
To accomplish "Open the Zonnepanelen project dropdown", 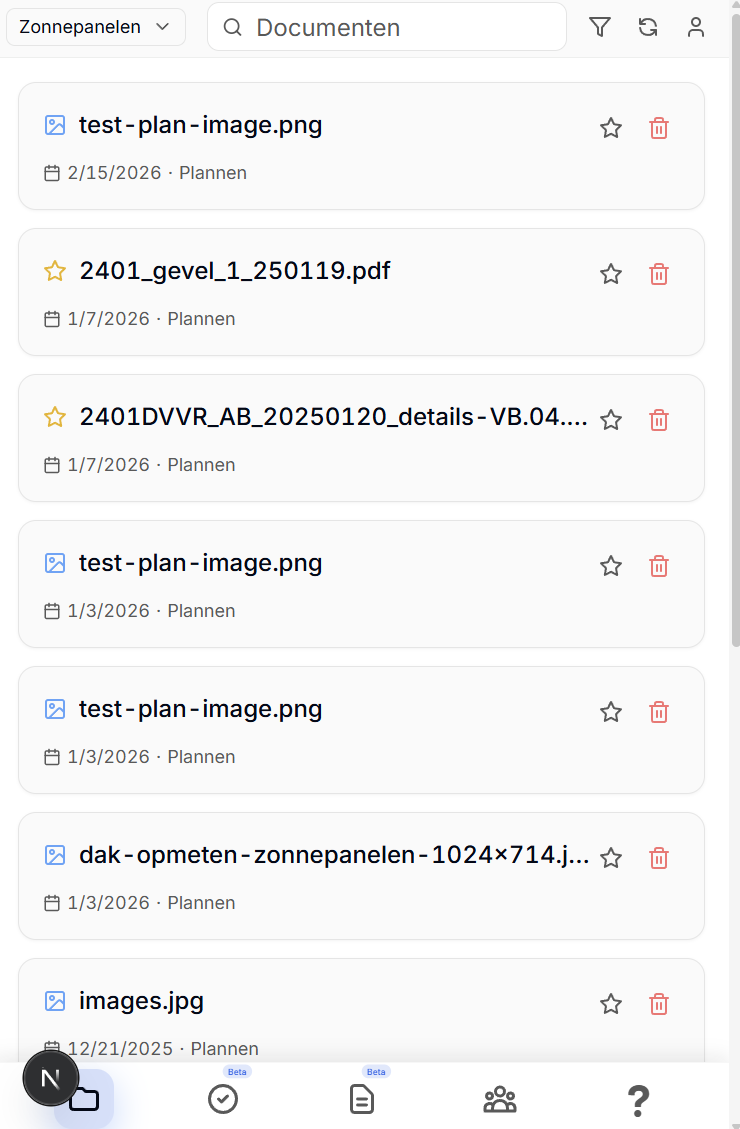I will 95,27.
